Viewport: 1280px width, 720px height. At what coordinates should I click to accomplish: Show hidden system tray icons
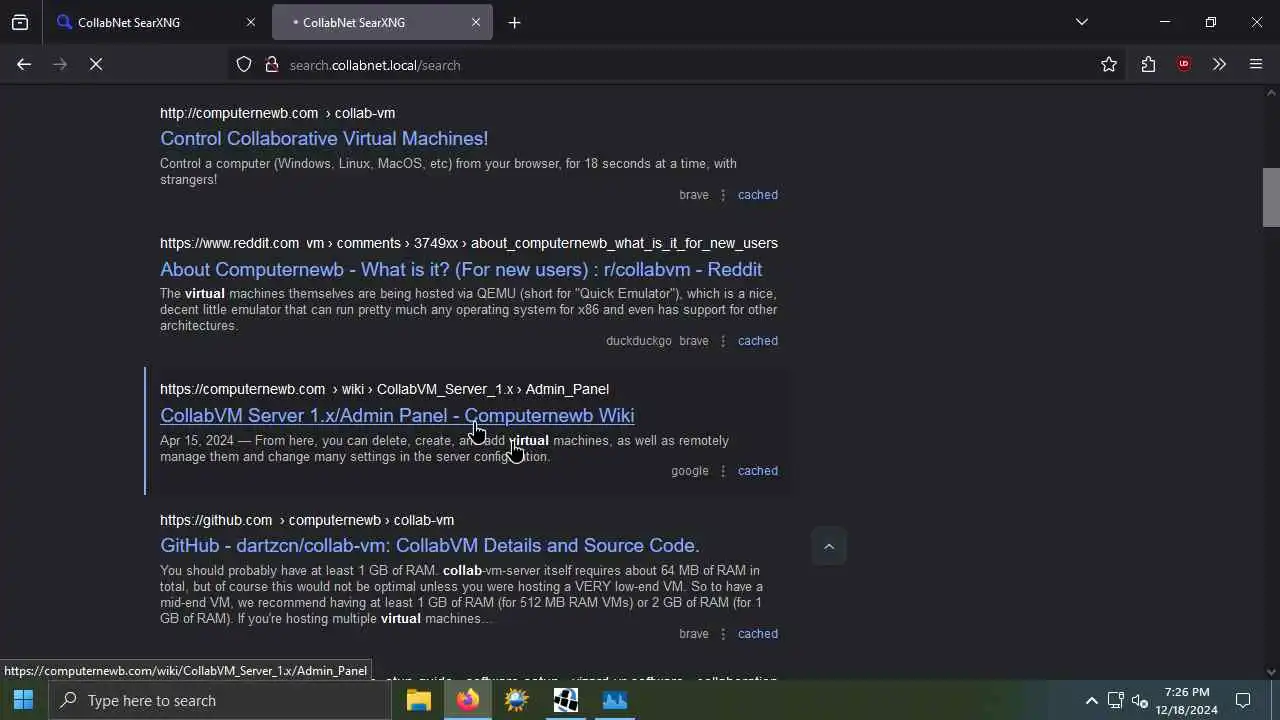coord(1091,700)
